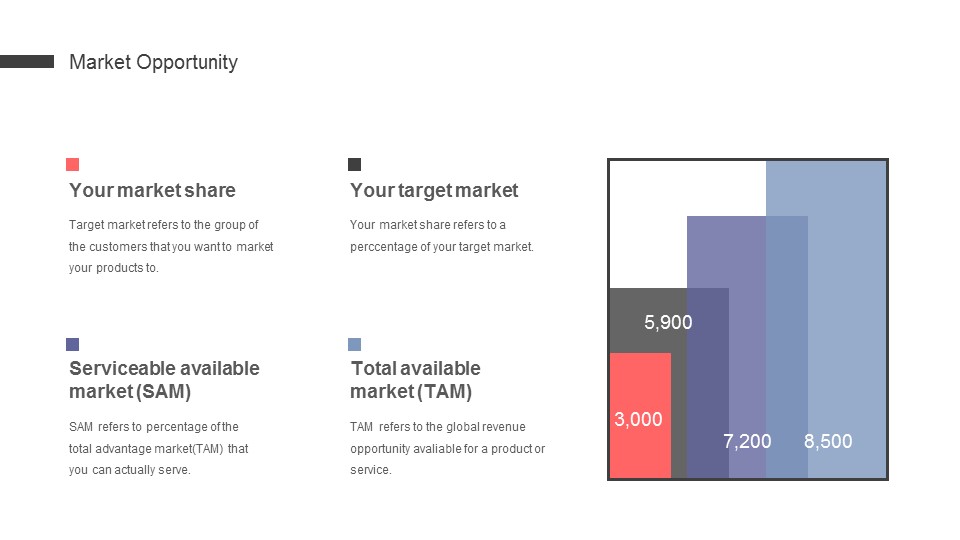The height and width of the screenshot is (540, 960).
Task: Click the Serviceable available market (SAM) heading
Action: click(x=164, y=380)
